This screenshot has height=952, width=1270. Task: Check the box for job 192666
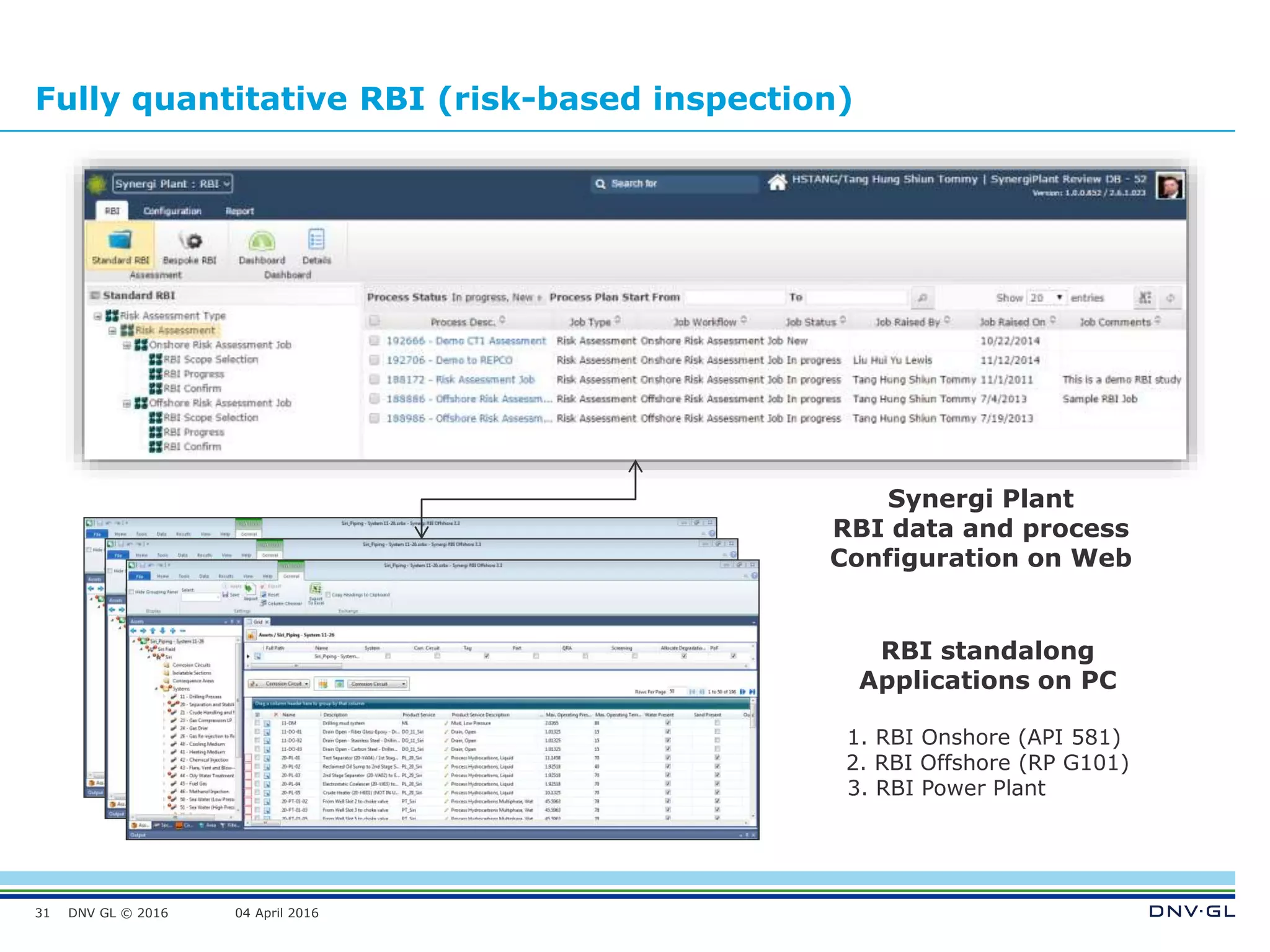[x=374, y=340]
